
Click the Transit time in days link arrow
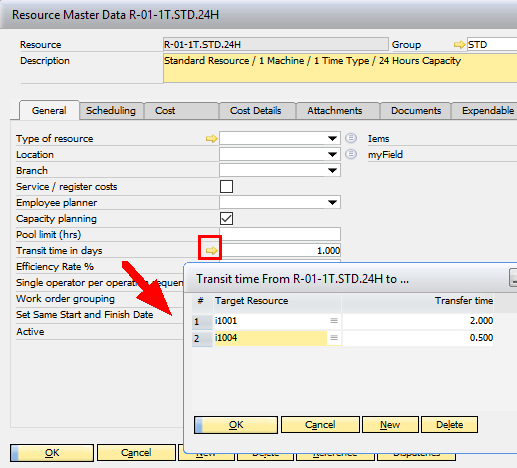pos(211,251)
